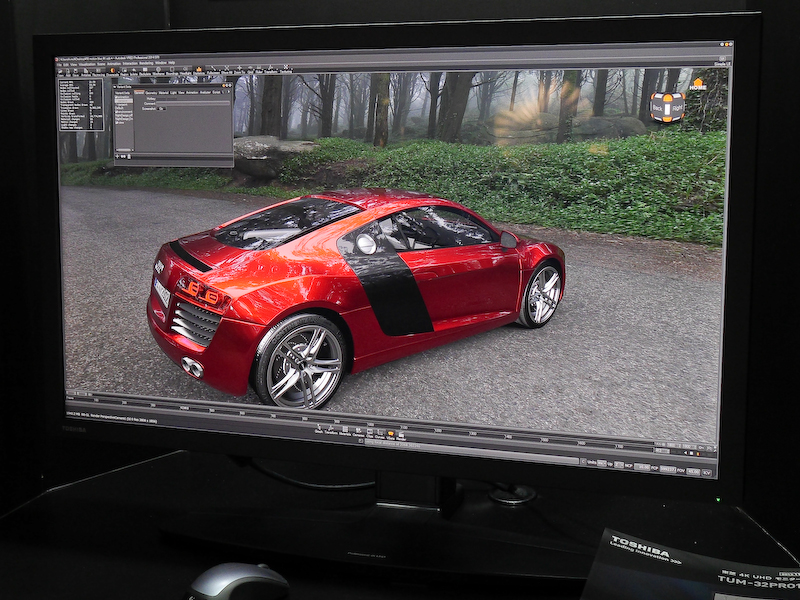The width and height of the screenshot is (800, 600).
Task: Toggle the Boundings toolbar icon
Action: pos(172,71)
